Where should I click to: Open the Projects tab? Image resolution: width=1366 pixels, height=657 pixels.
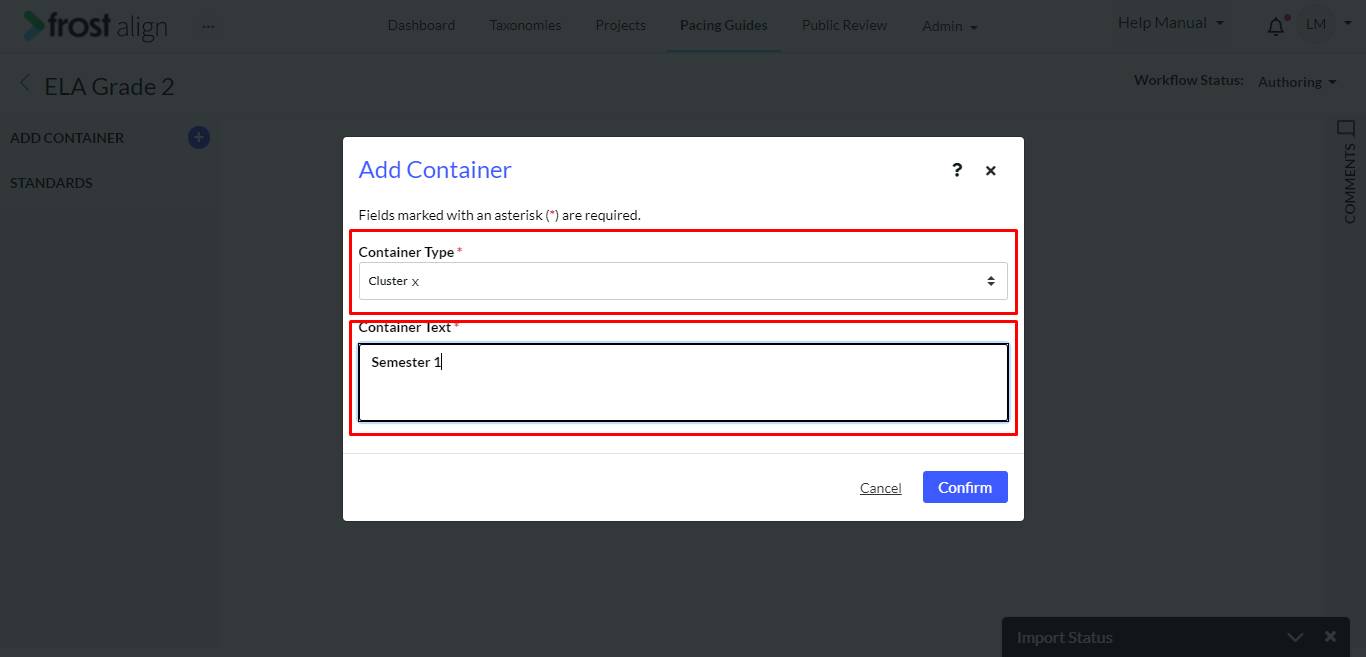click(620, 25)
